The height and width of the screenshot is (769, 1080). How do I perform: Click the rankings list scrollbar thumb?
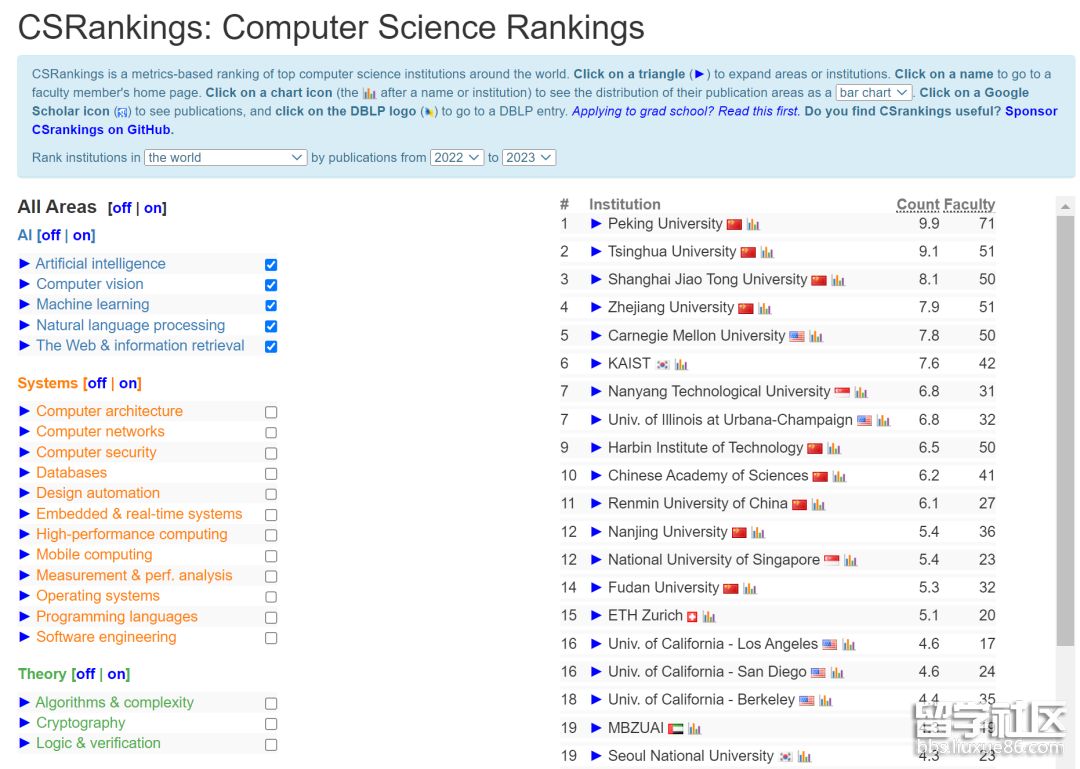(1065, 431)
